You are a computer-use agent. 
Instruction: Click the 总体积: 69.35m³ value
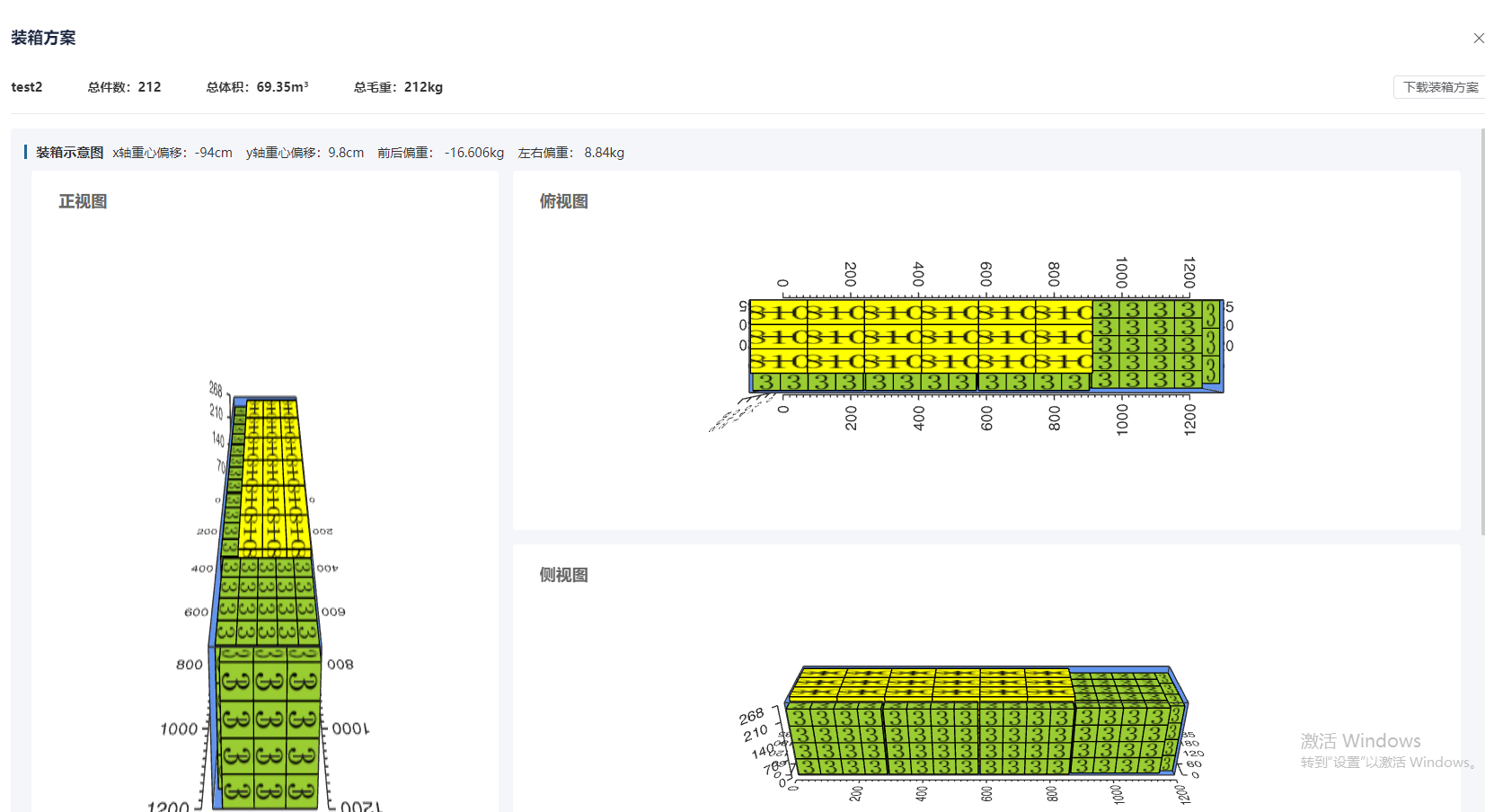257,87
